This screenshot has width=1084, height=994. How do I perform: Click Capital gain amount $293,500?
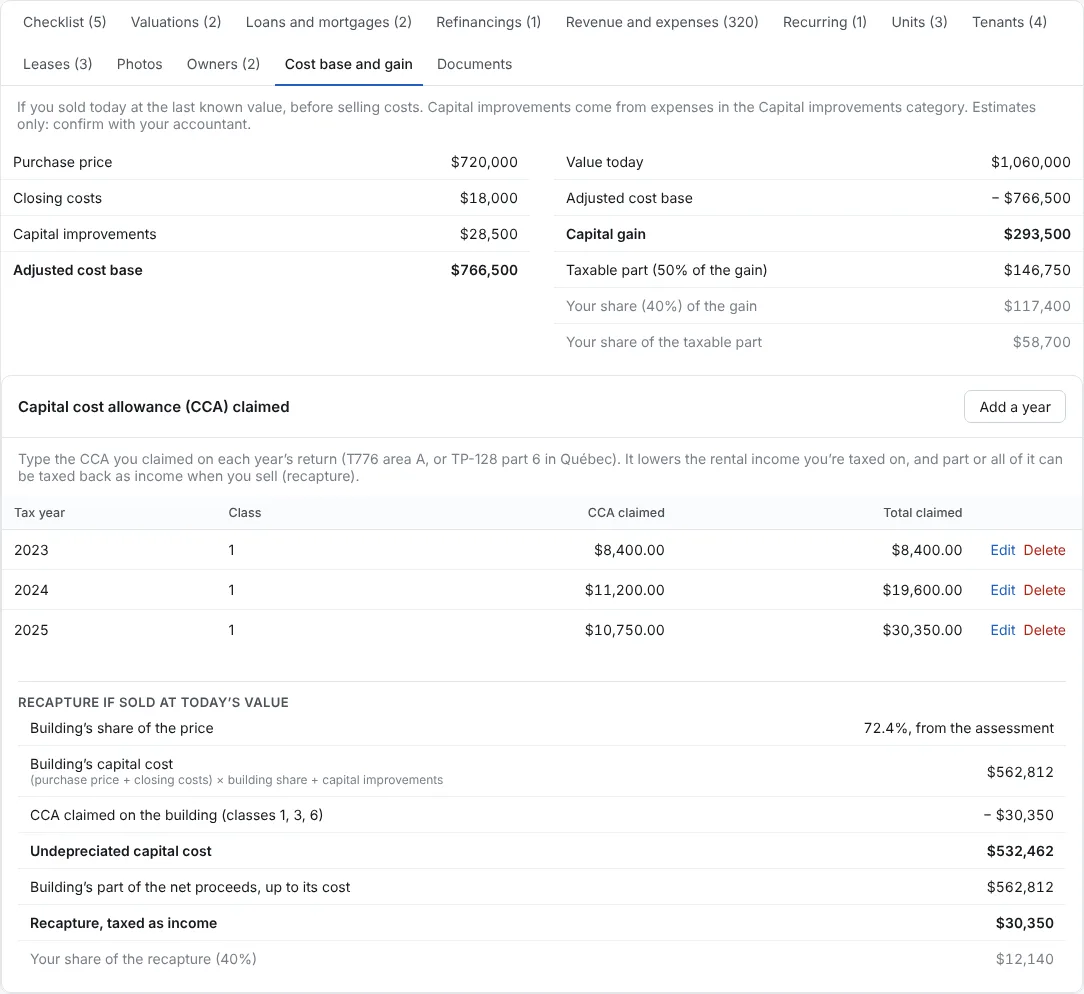pyautogui.click(x=1036, y=234)
